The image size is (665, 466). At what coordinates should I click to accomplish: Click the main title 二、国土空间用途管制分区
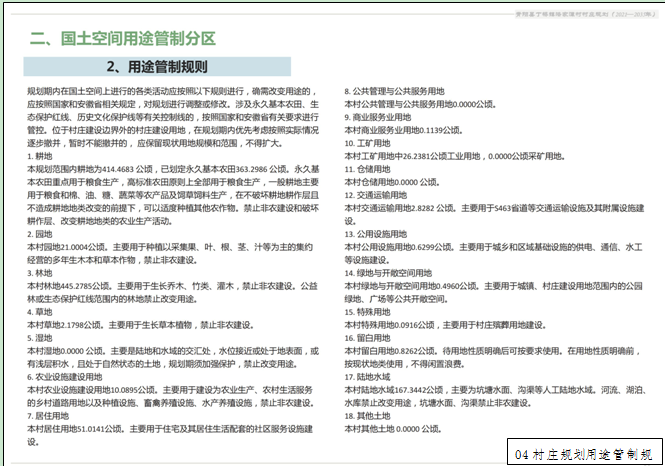click(x=123, y=39)
